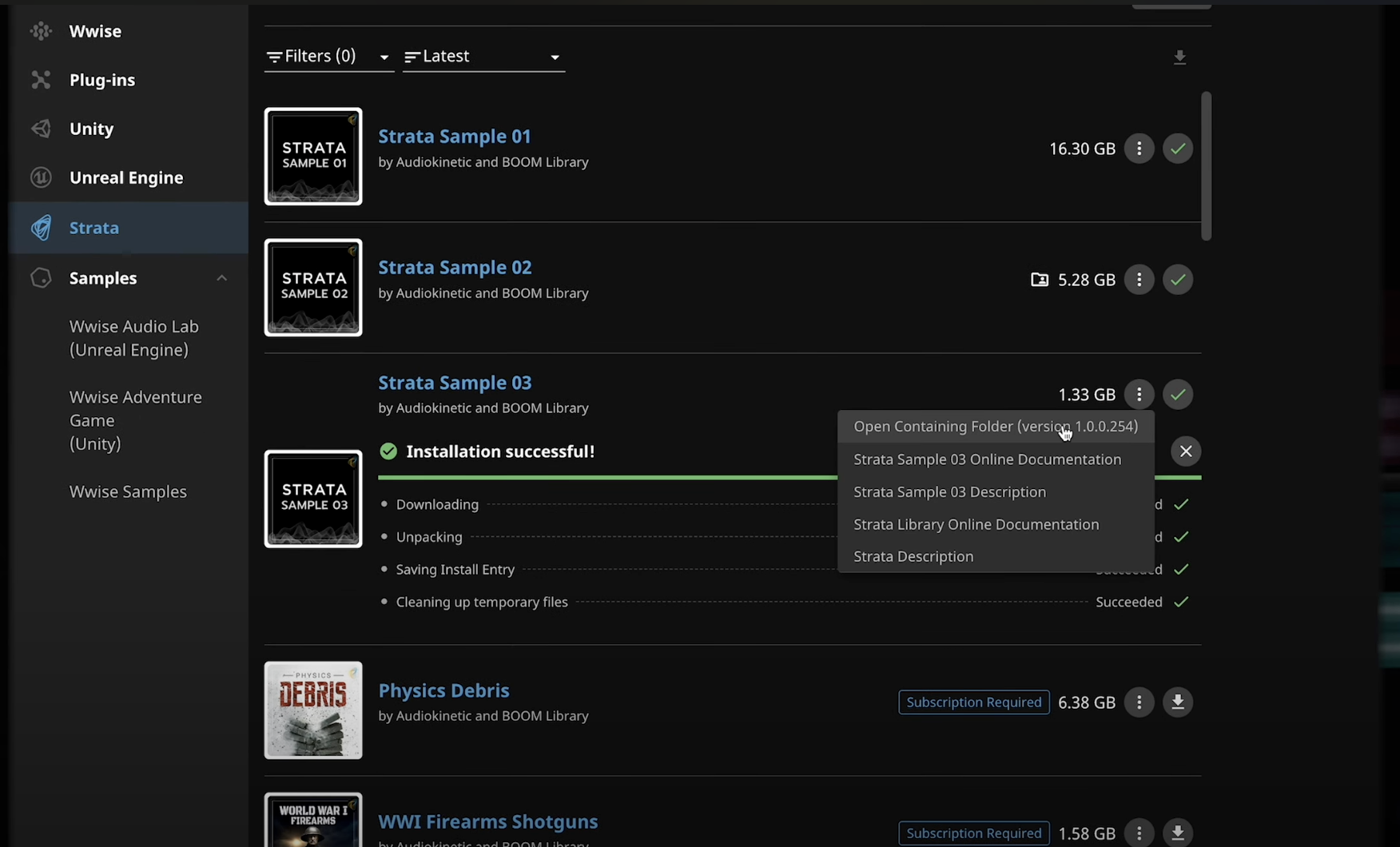Click the folder icon beside 5.28 GB
The image size is (1400, 847).
pos(1039,280)
